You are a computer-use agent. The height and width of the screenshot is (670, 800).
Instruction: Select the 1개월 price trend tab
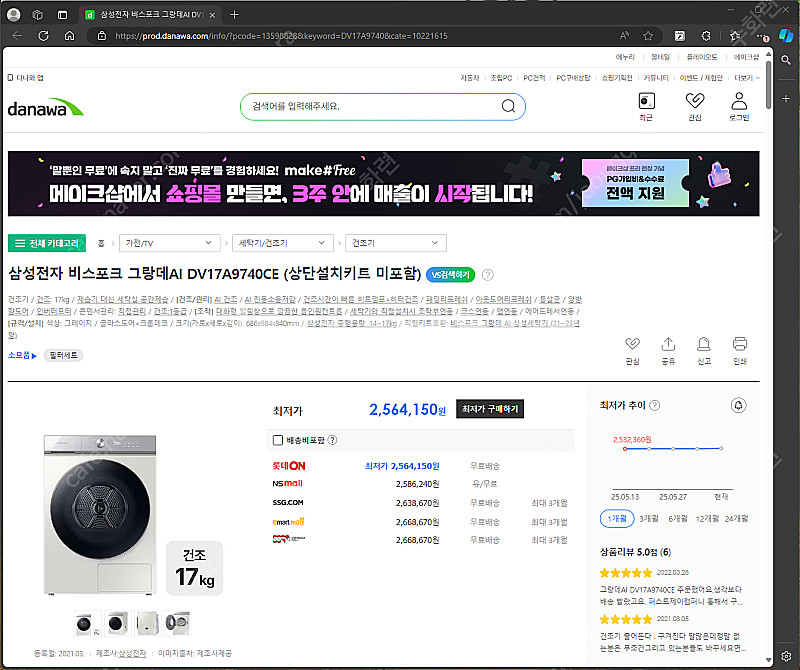(617, 518)
